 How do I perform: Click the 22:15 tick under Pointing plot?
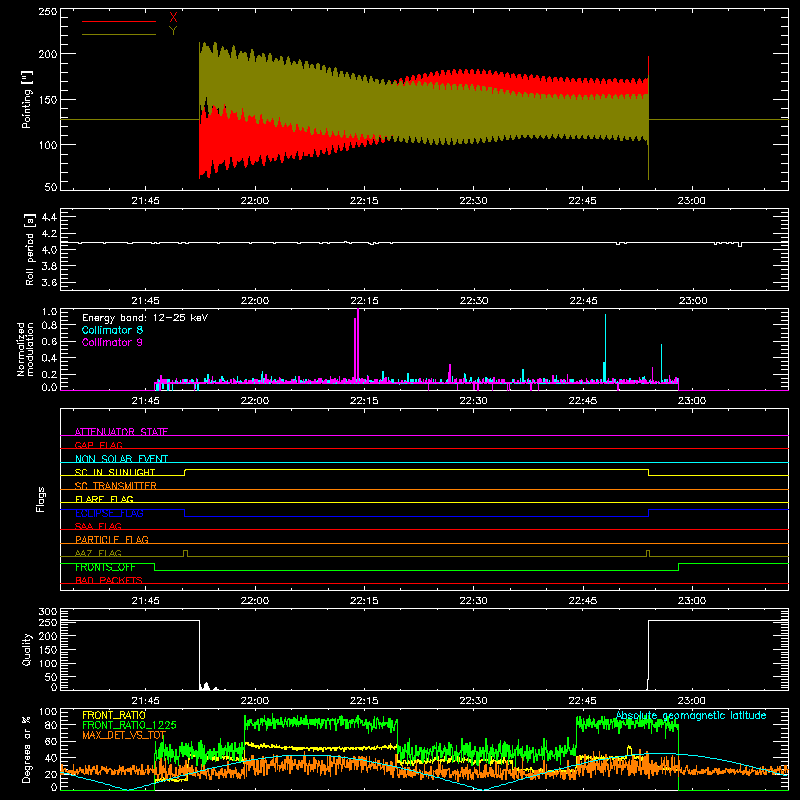tap(364, 201)
